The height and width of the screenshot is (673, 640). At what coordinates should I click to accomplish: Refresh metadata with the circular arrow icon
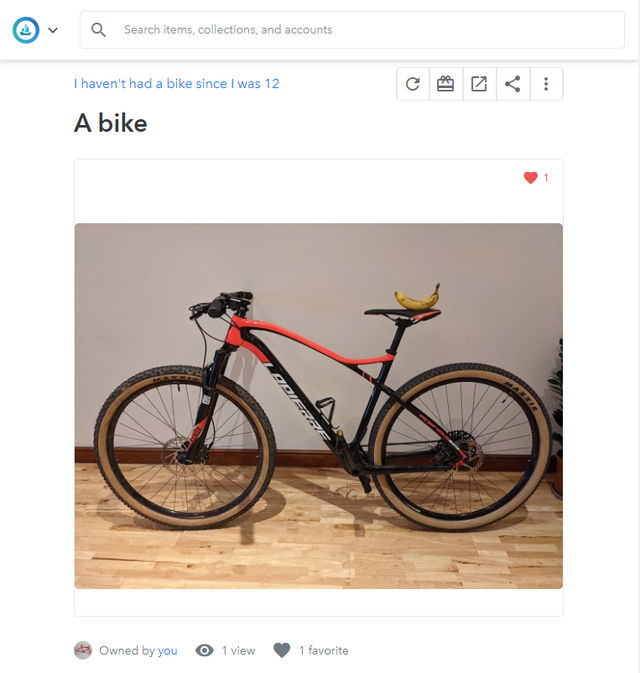pyautogui.click(x=413, y=84)
